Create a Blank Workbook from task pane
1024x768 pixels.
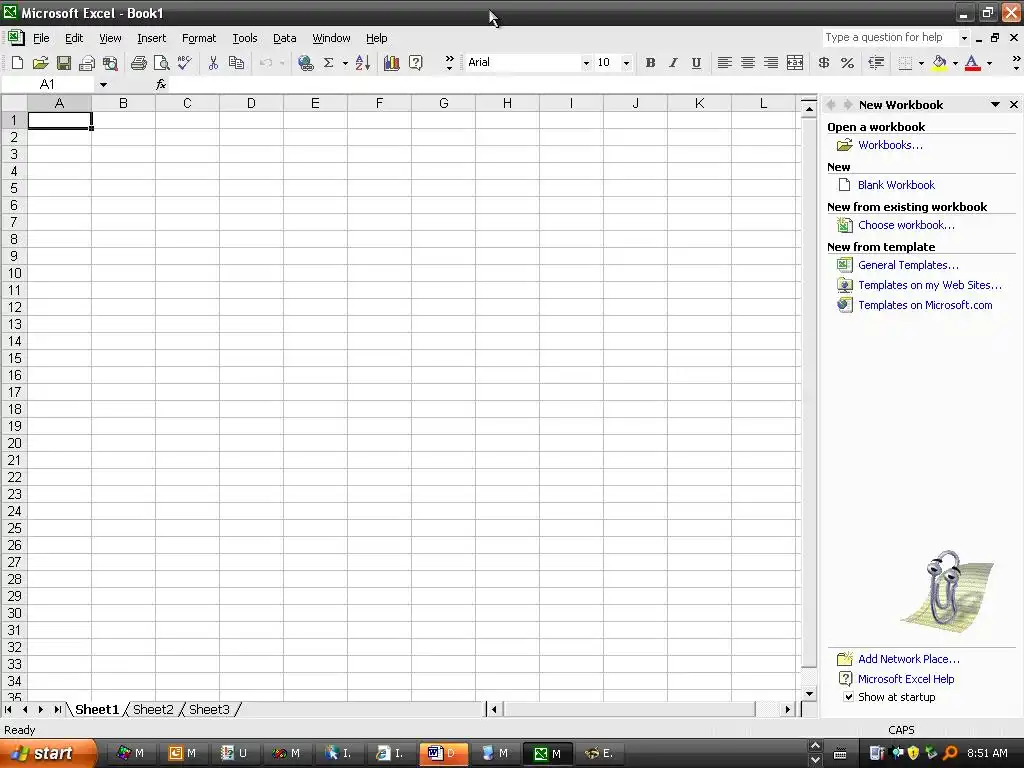tap(896, 185)
